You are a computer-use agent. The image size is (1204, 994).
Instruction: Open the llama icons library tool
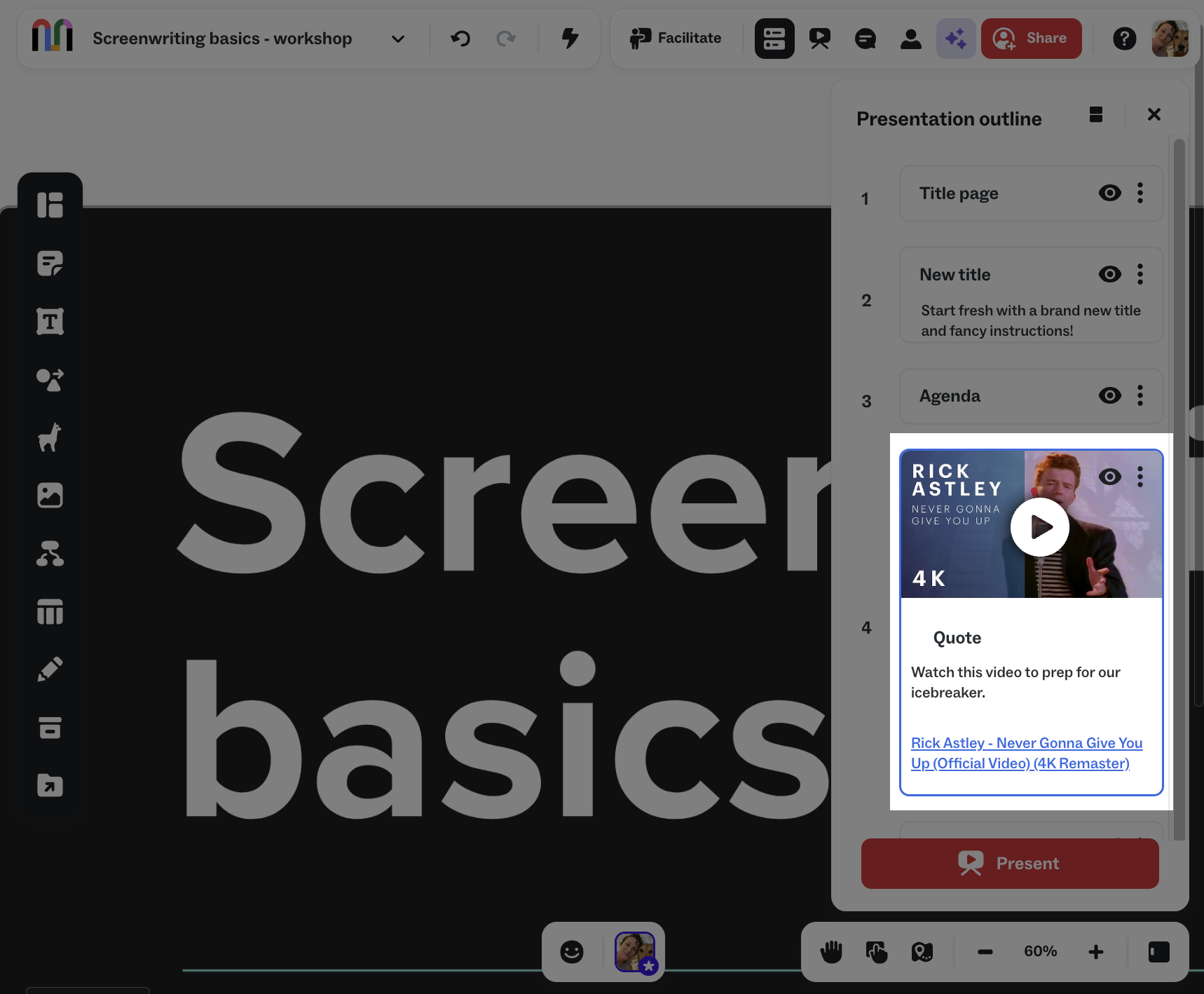coord(50,437)
